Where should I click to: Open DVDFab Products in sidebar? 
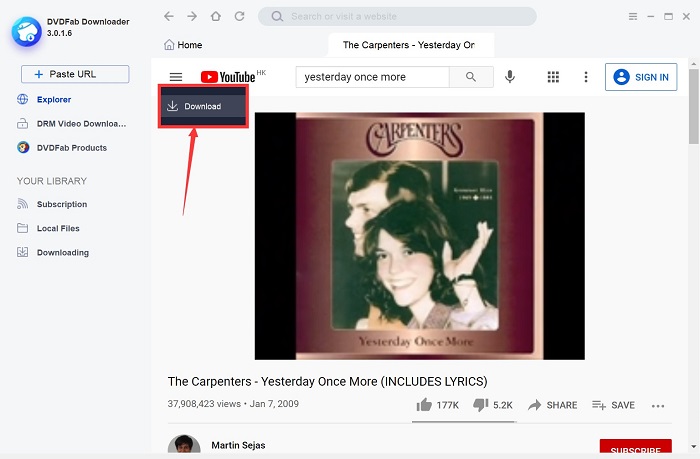(x=62, y=148)
